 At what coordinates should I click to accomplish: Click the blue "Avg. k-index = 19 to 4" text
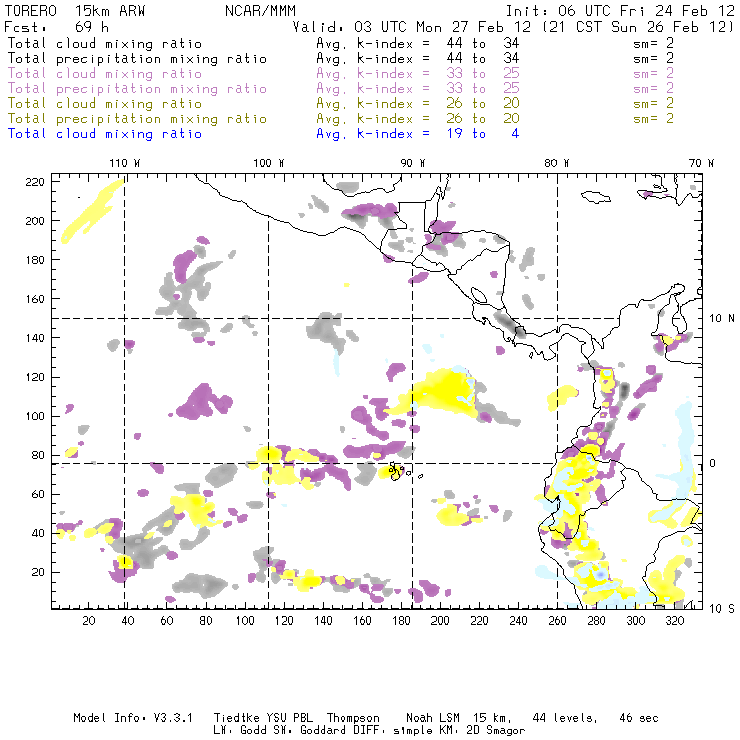click(418, 134)
